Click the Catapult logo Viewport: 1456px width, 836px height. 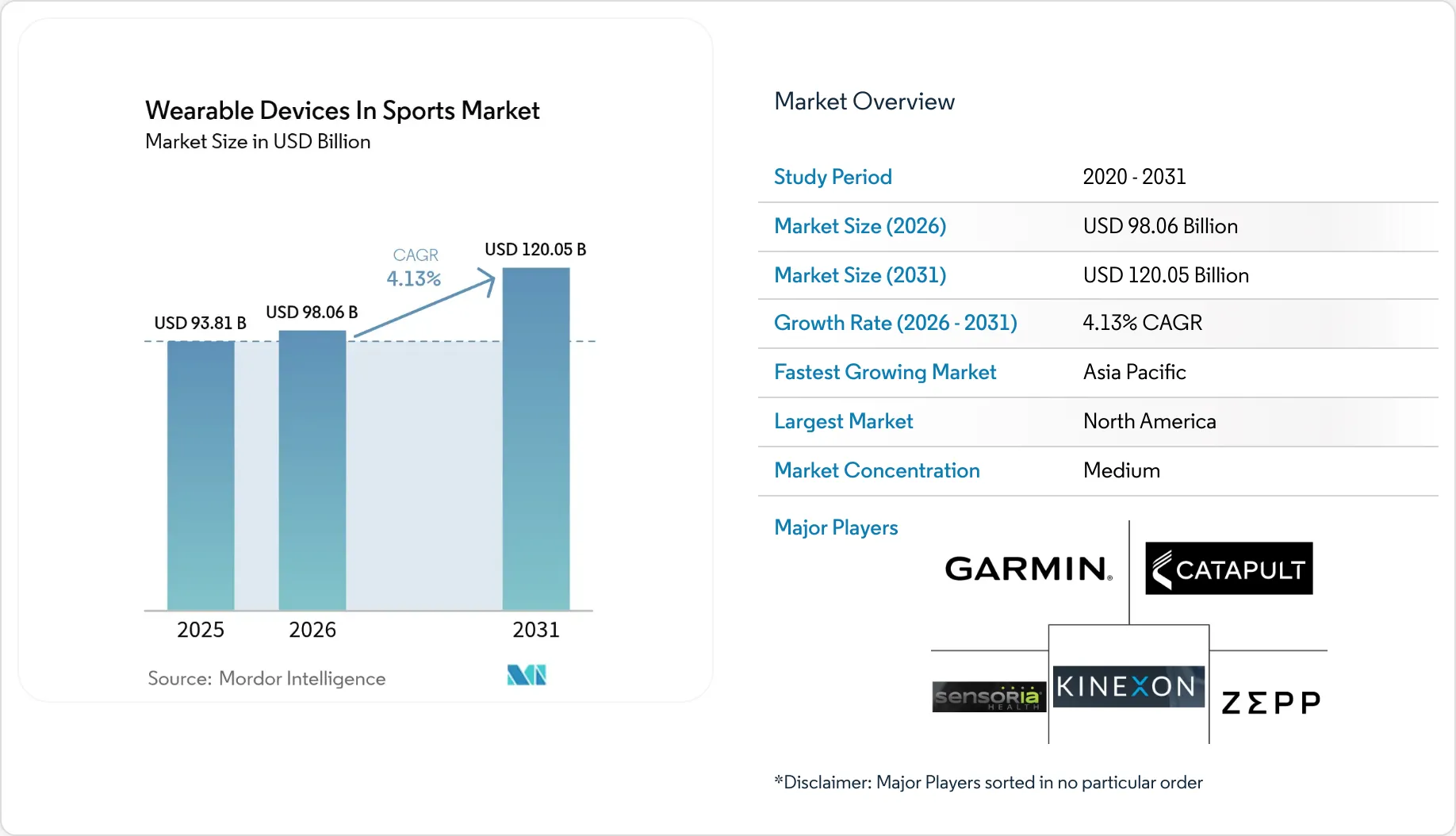click(x=1228, y=569)
